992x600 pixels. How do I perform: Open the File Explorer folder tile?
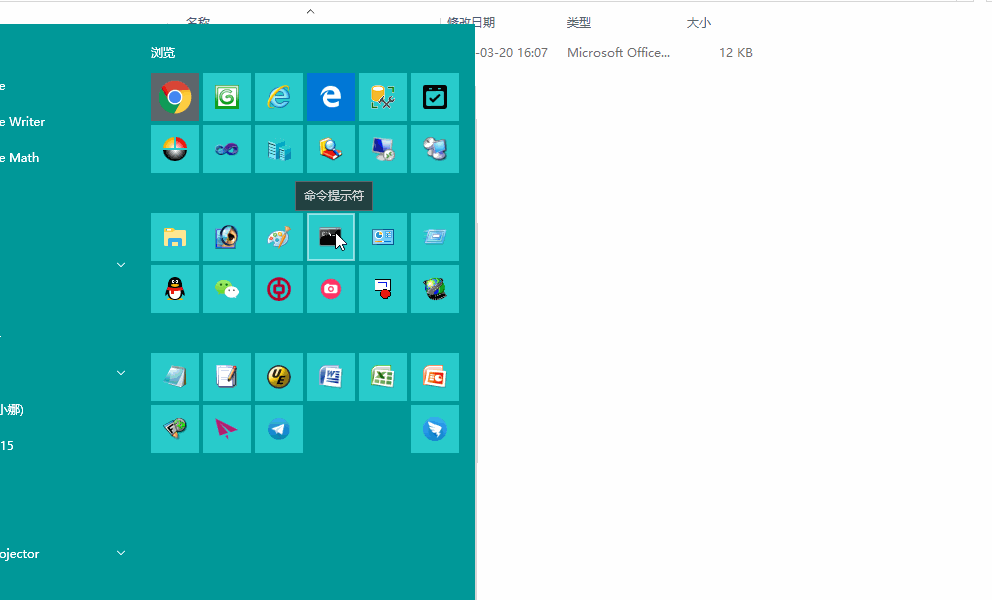pyautogui.click(x=175, y=237)
